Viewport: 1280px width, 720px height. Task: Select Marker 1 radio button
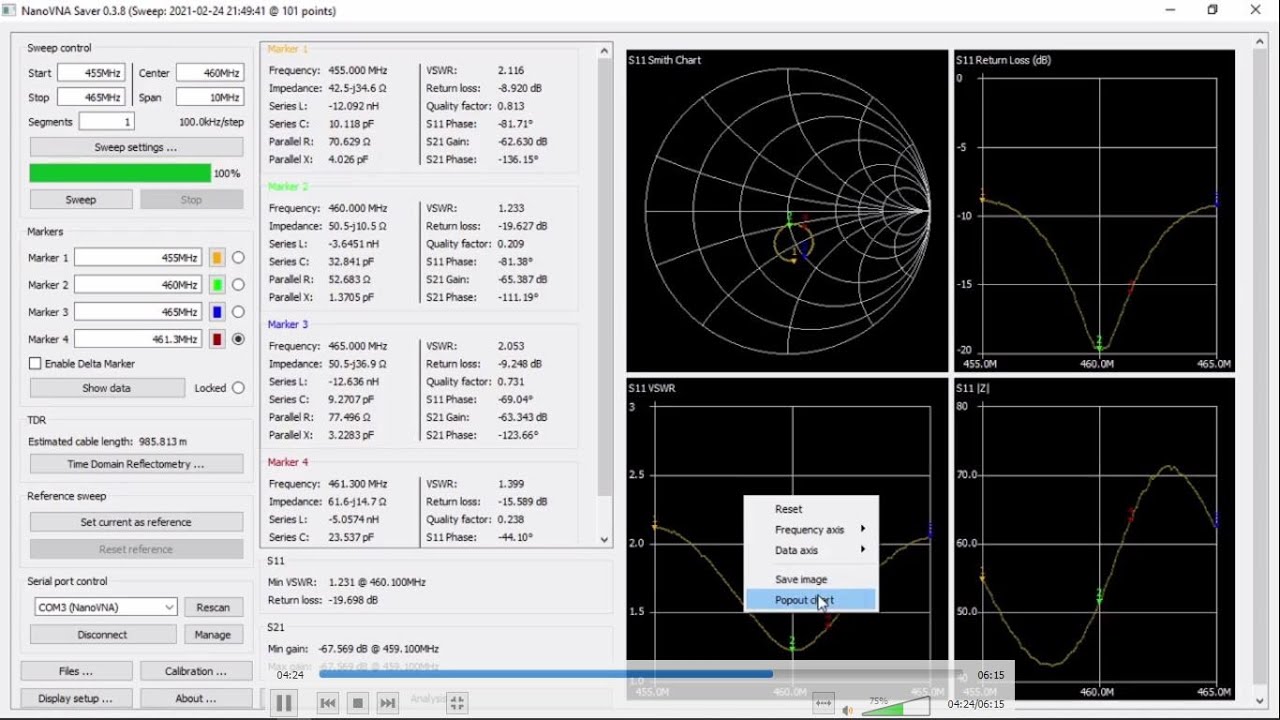click(238, 258)
